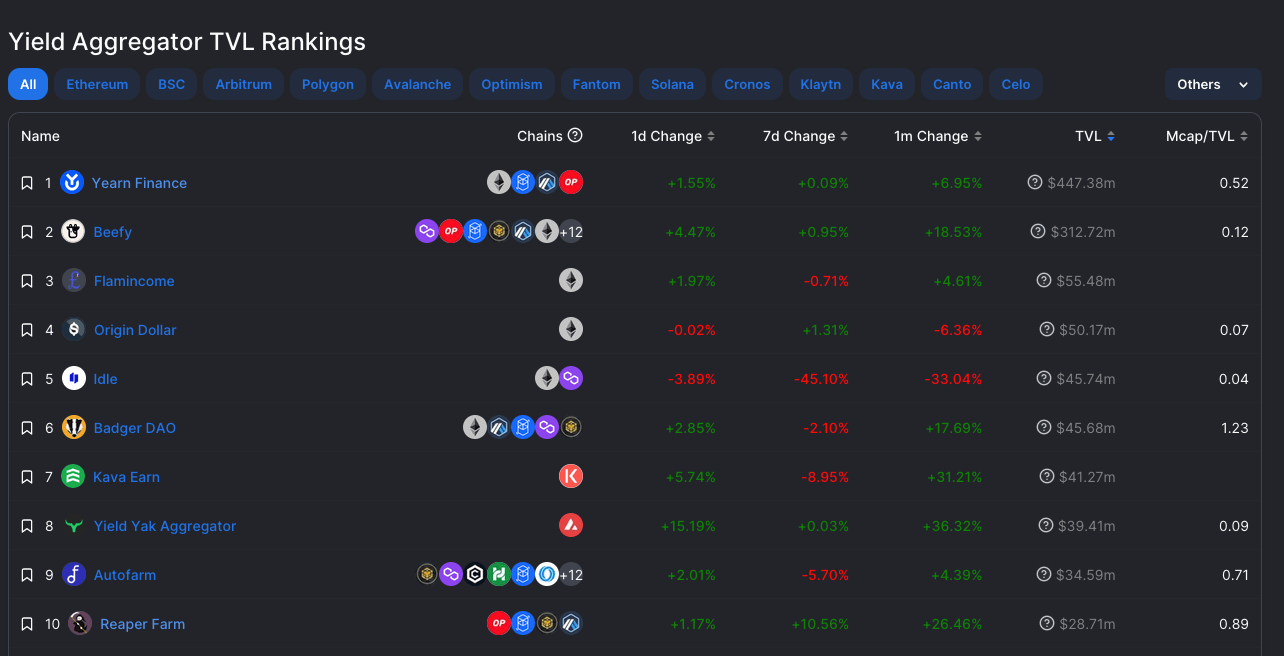The image size is (1284, 656).
Task: Click the Flamincome protocol logo
Action: click(74, 280)
